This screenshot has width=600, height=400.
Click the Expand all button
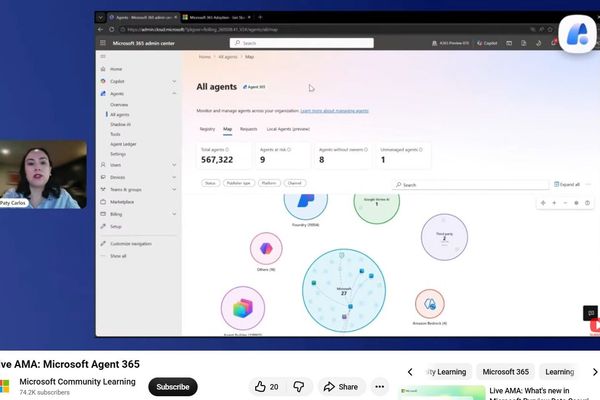click(567, 184)
